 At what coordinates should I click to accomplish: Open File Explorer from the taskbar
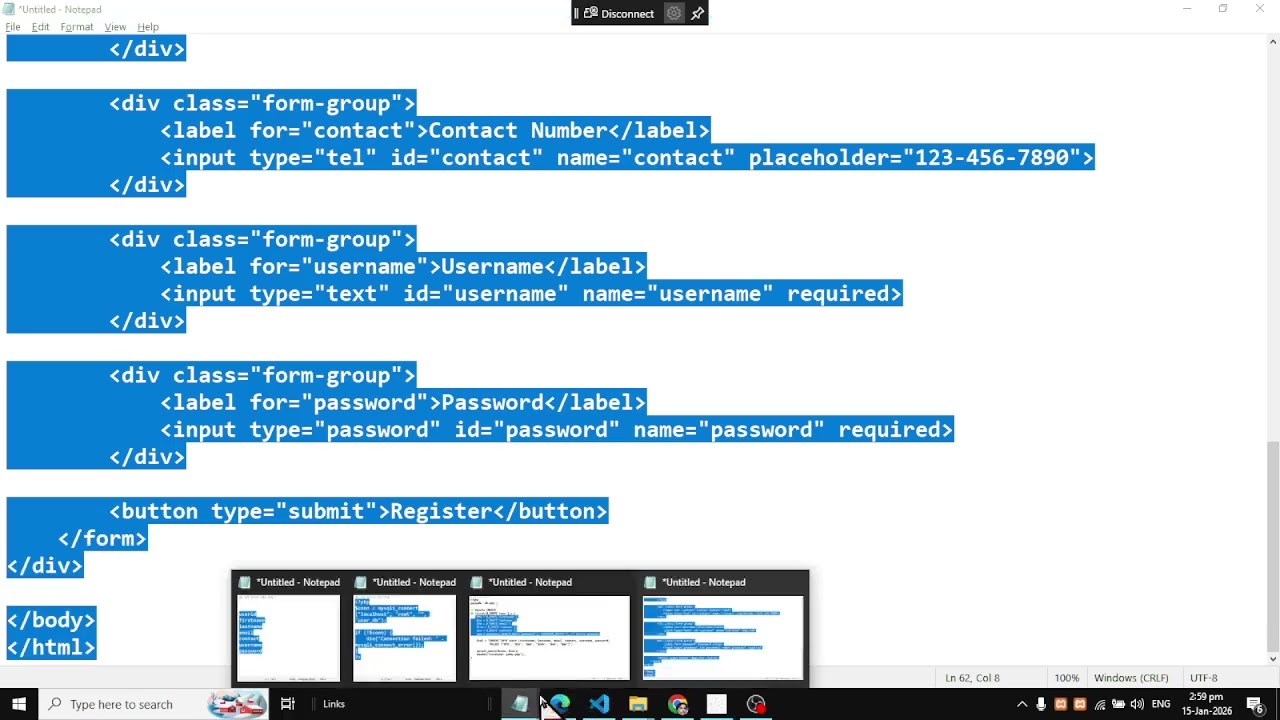coord(638,704)
